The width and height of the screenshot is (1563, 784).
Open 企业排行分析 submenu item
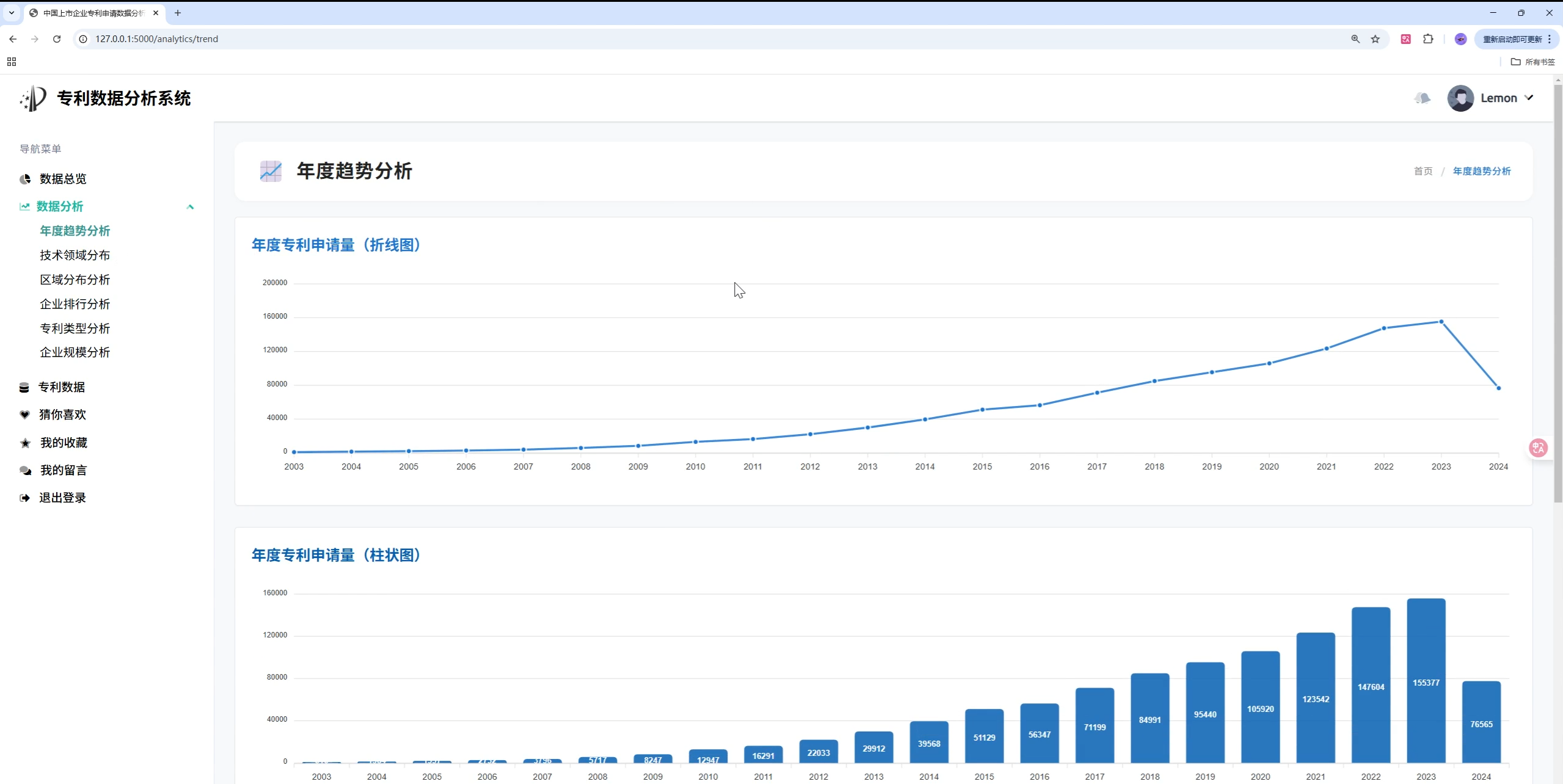click(75, 304)
